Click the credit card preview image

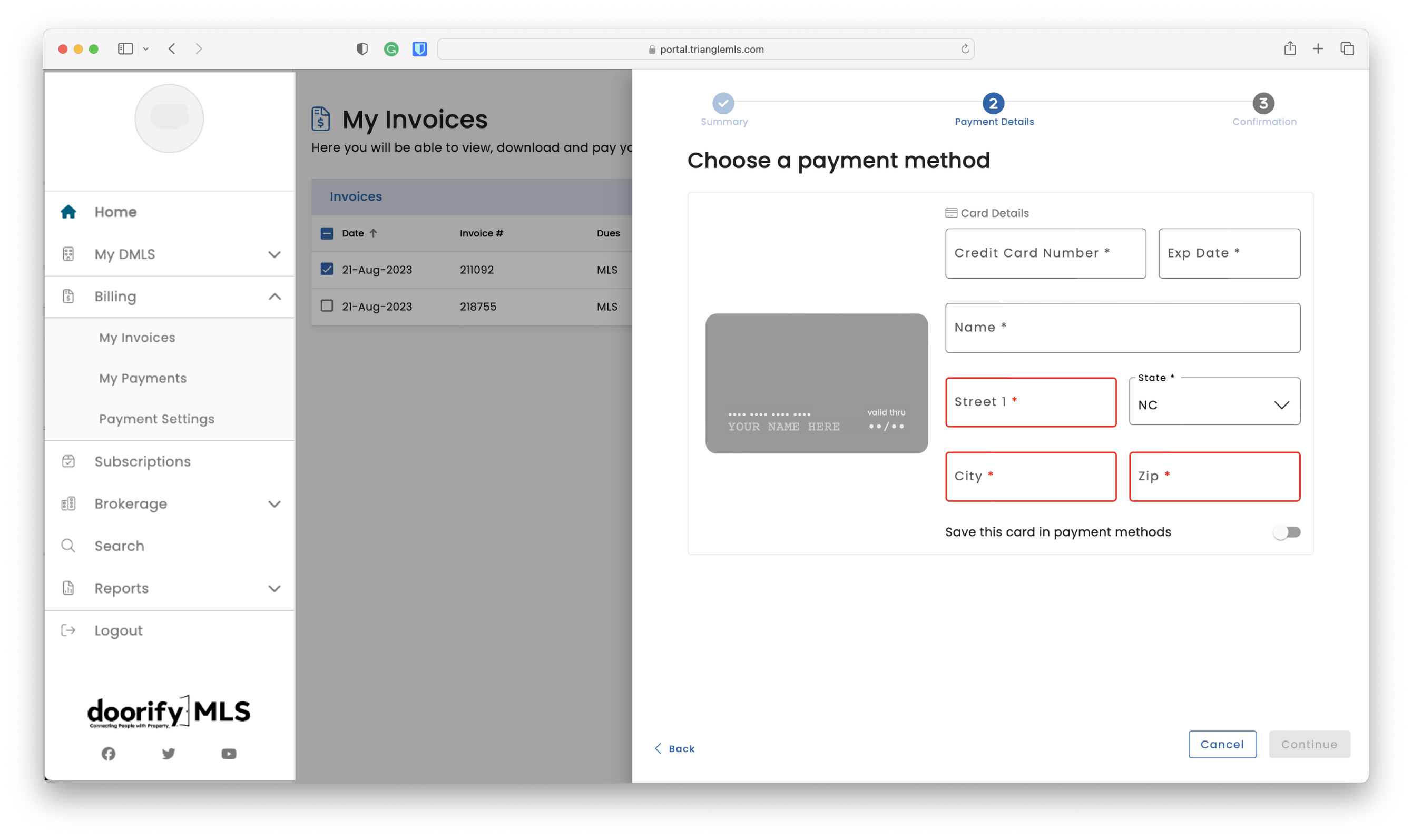(817, 383)
